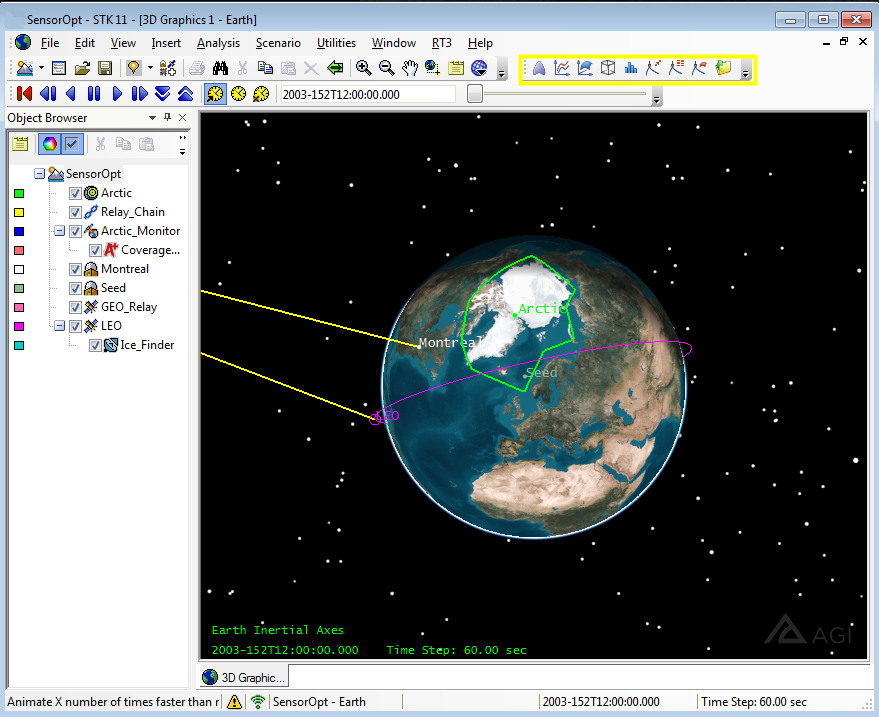Collapse the Arctic_Monitor tree node
Viewport: 879px width, 717px height.
[x=59, y=231]
